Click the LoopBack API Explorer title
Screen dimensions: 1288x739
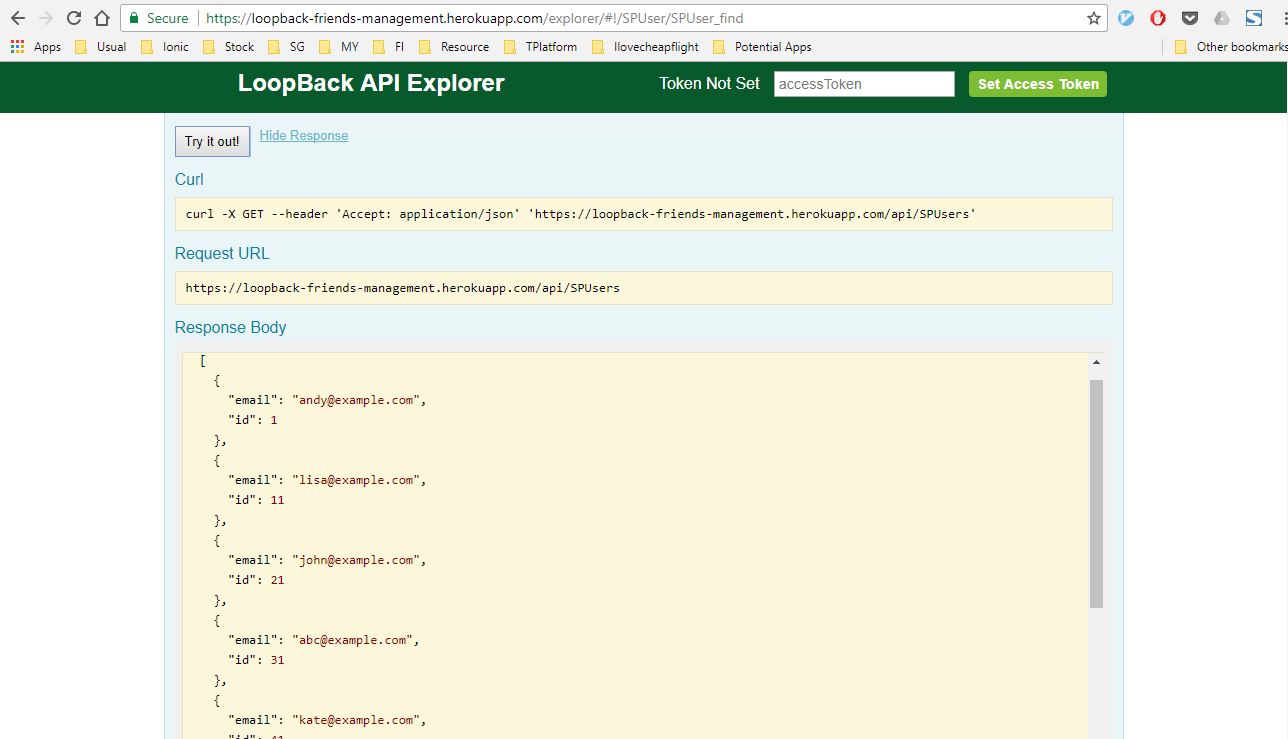pyautogui.click(x=371, y=83)
